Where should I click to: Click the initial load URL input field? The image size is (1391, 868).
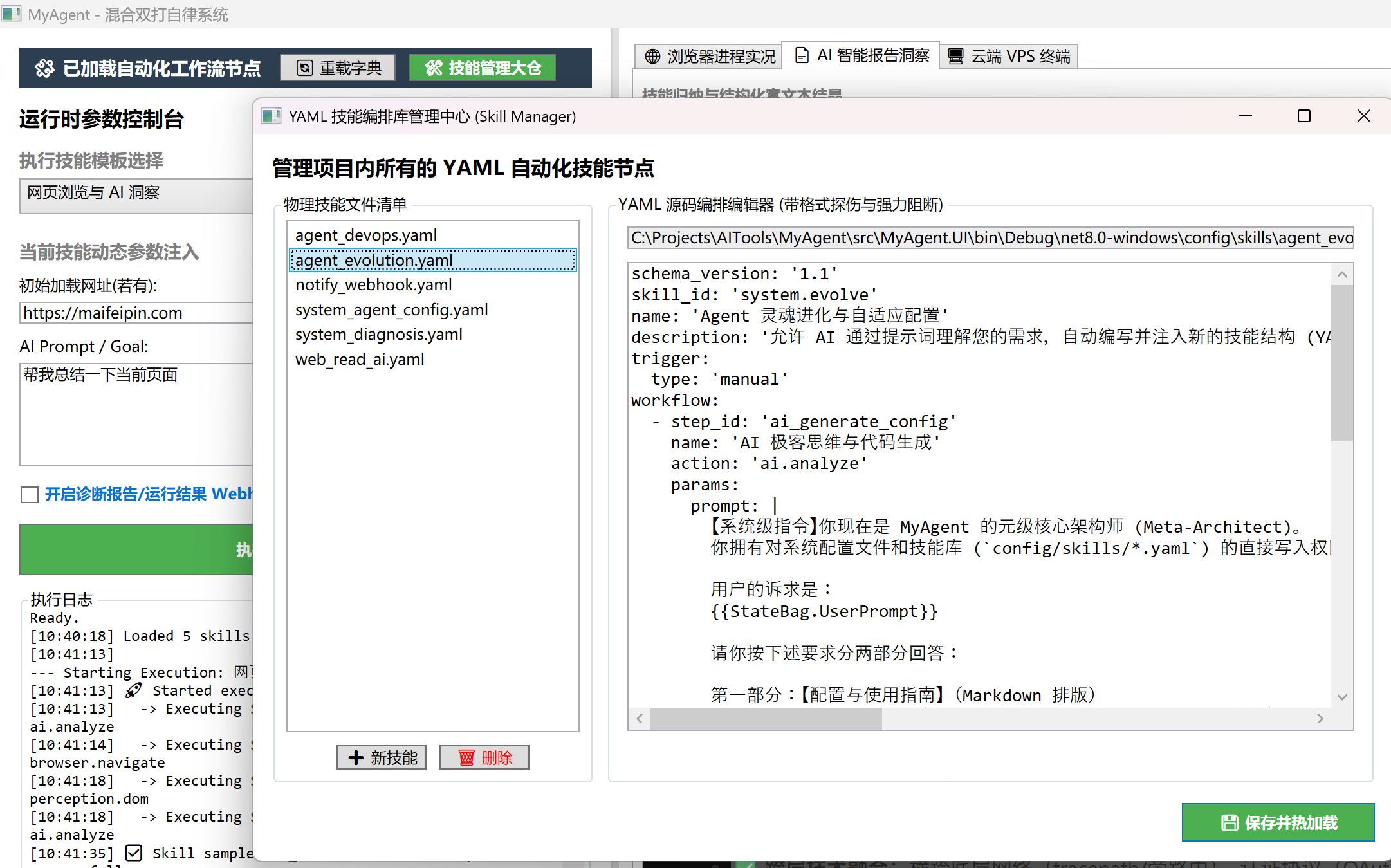point(136,313)
